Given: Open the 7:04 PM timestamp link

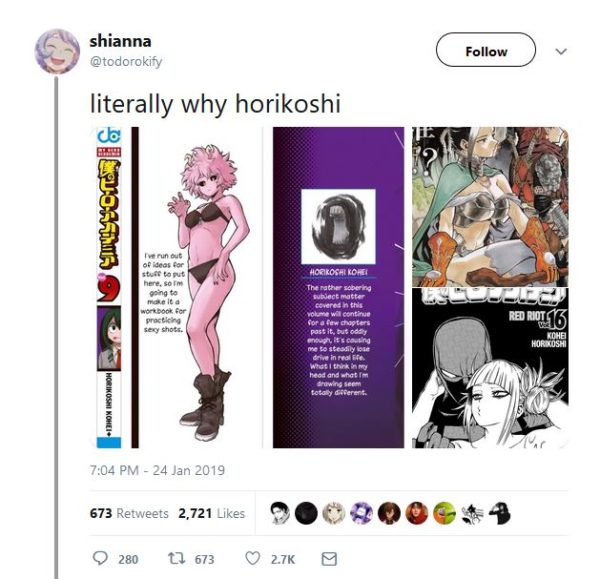Looking at the screenshot, I should [x=157, y=470].
